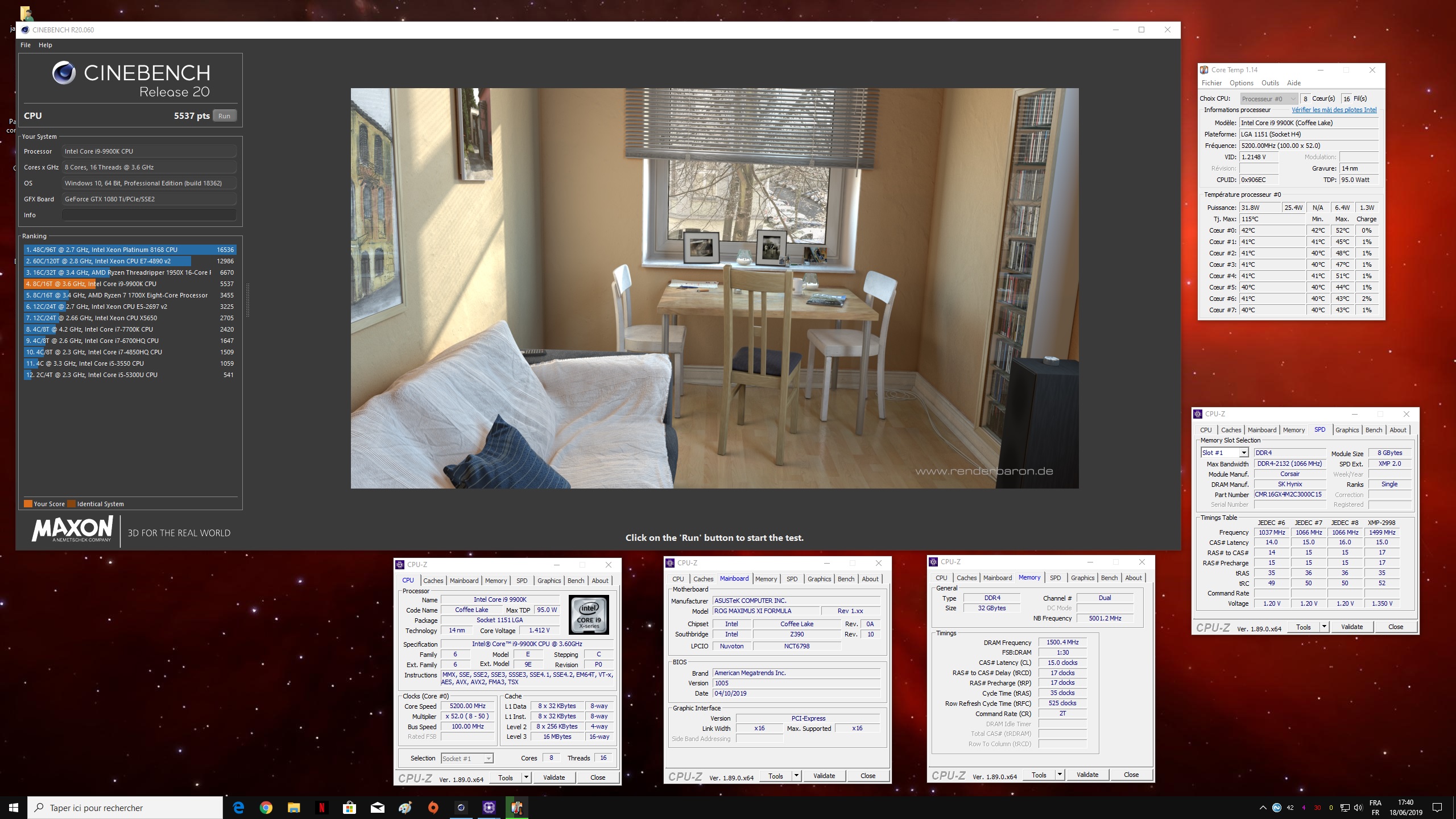The image size is (1456, 819).
Task: Click Validate in CPU-Z SPD window
Action: 1352,627
